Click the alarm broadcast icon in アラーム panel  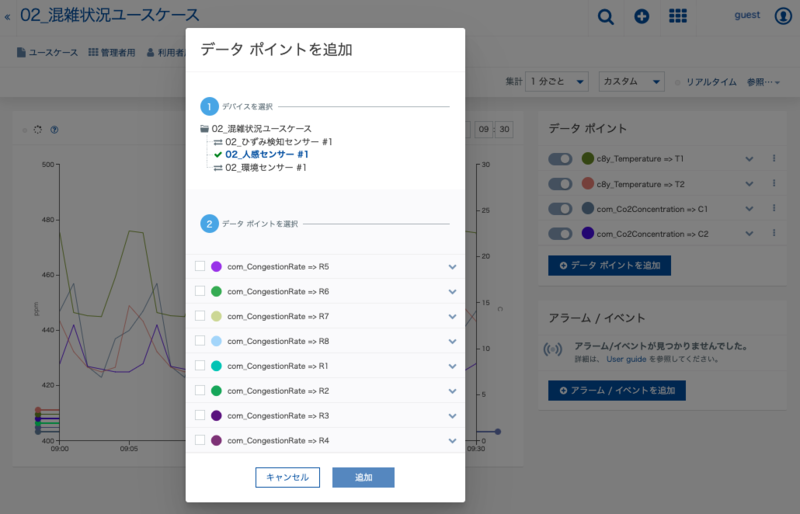[553, 350]
